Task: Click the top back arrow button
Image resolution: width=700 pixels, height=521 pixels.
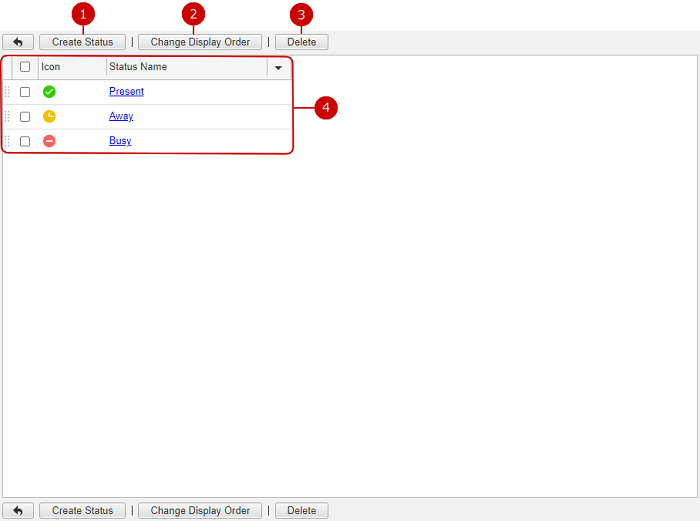Action: coord(18,43)
